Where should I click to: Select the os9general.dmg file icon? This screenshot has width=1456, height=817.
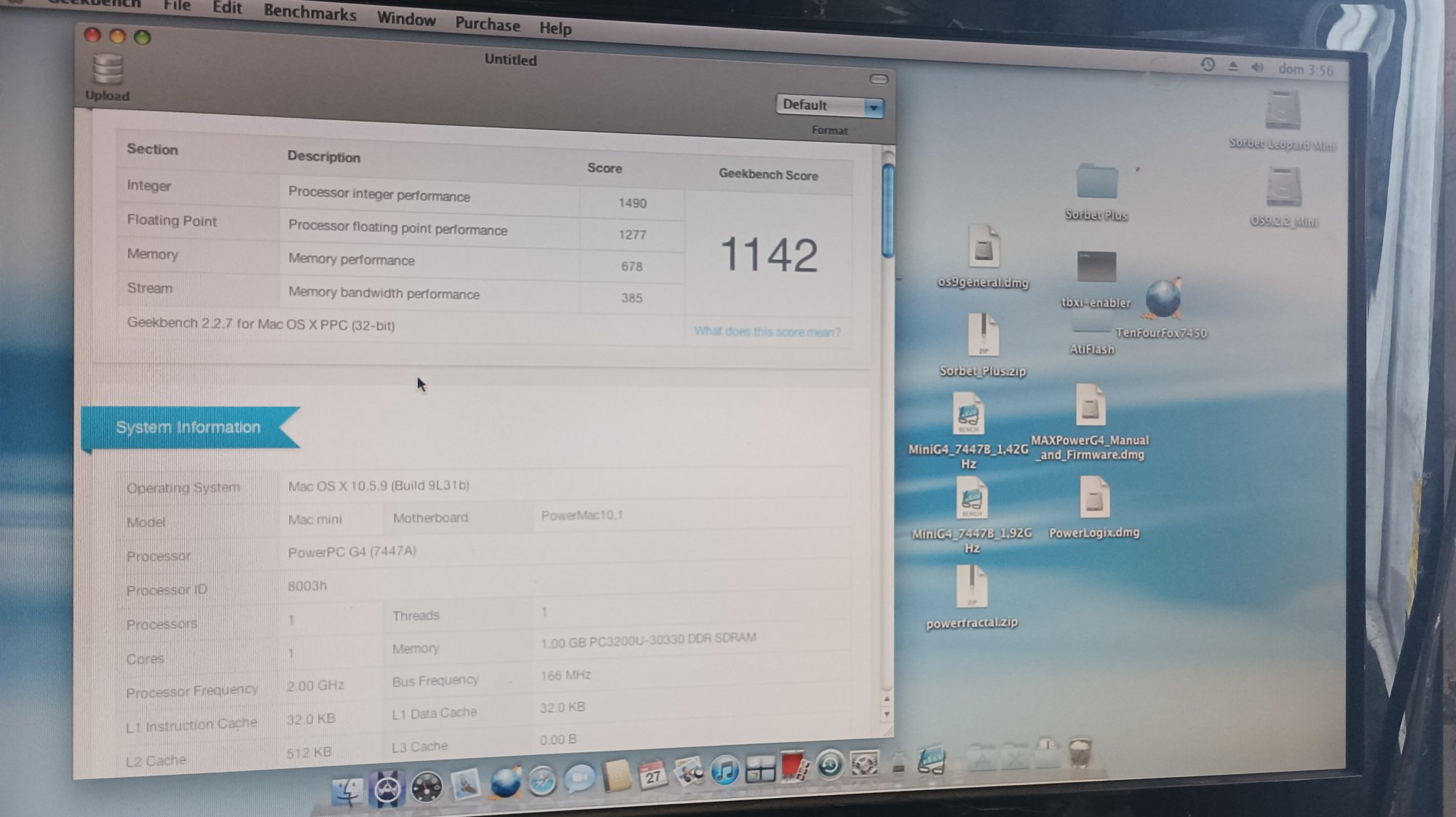(983, 247)
